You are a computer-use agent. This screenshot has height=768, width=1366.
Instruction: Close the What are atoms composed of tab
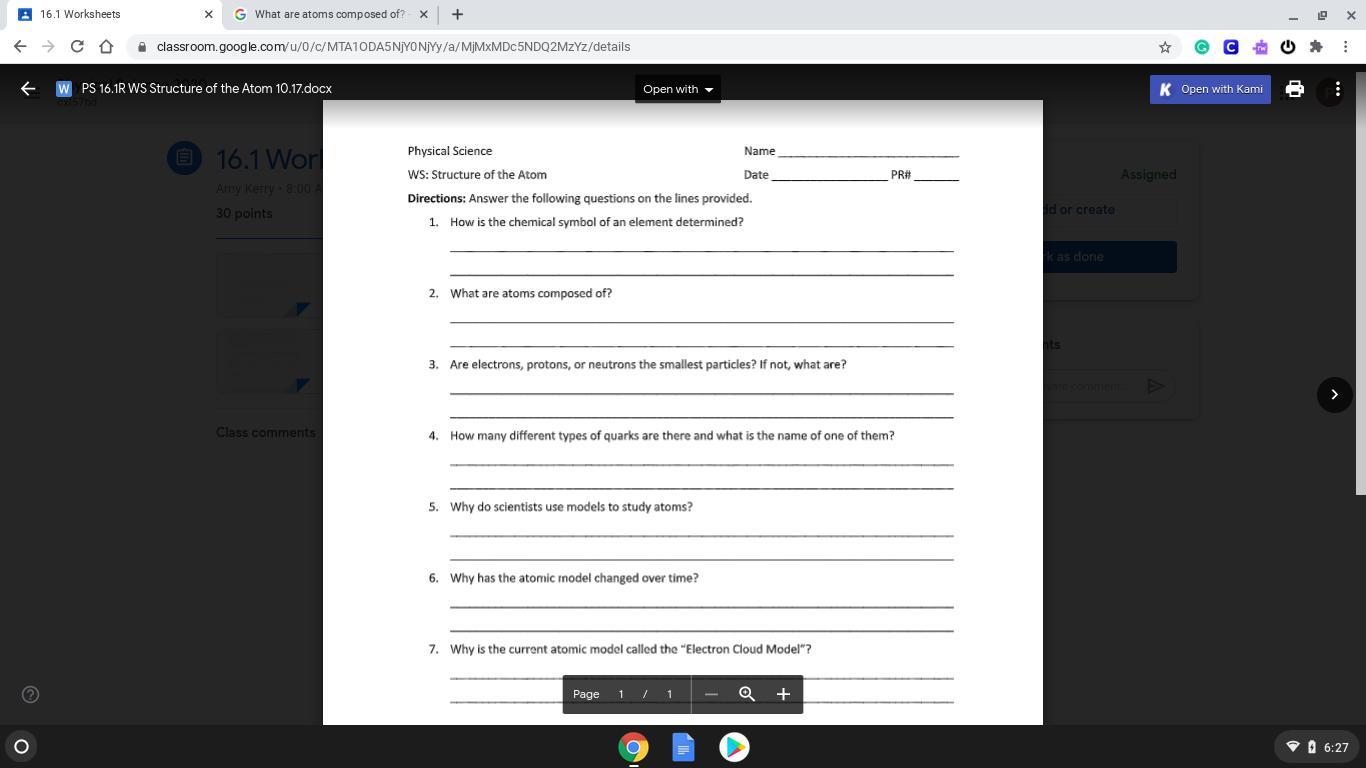click(x=423, y=14)
